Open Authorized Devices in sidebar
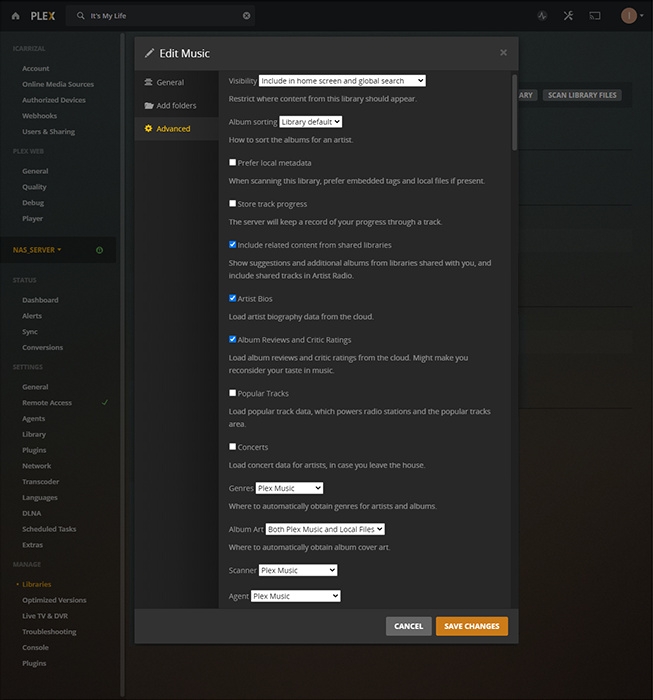Image resolution: width=653 pixels, height=700 pixels. [x=54, y=100]
